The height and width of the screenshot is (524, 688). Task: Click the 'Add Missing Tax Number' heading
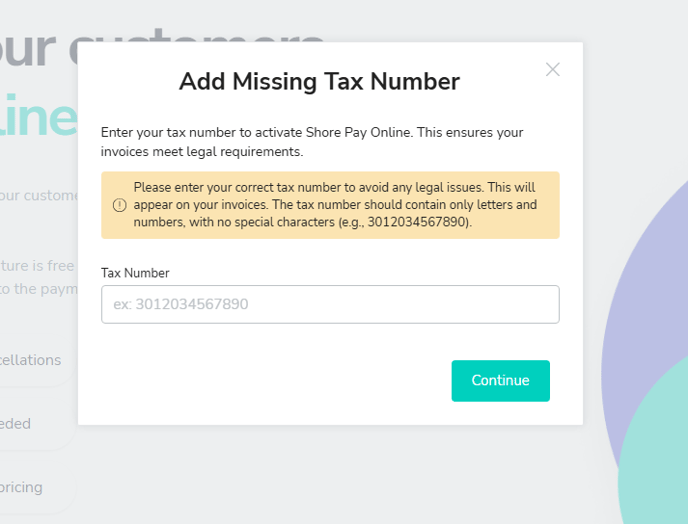(x=319, y=82)
